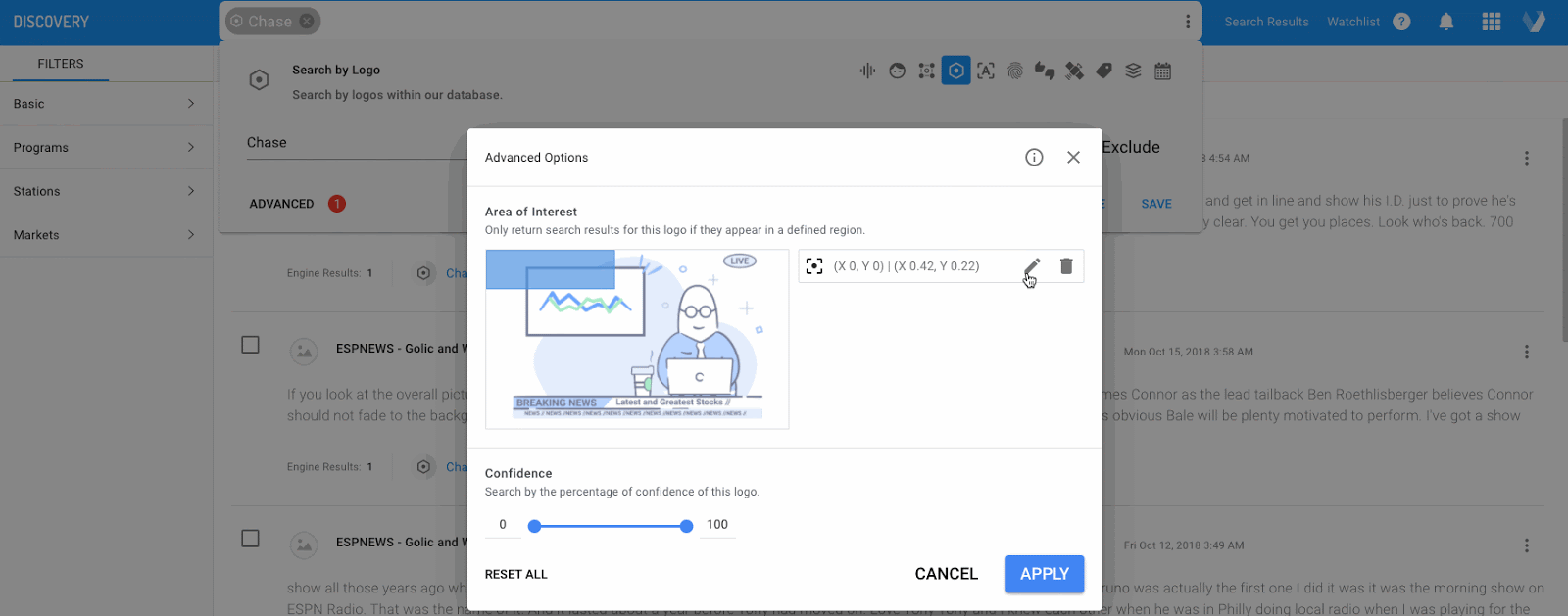The height and width of the screenshot is (616, 1568).
Task: Click first 'ESPNEWS - Golic and W' title
Action: coord(402,349)
